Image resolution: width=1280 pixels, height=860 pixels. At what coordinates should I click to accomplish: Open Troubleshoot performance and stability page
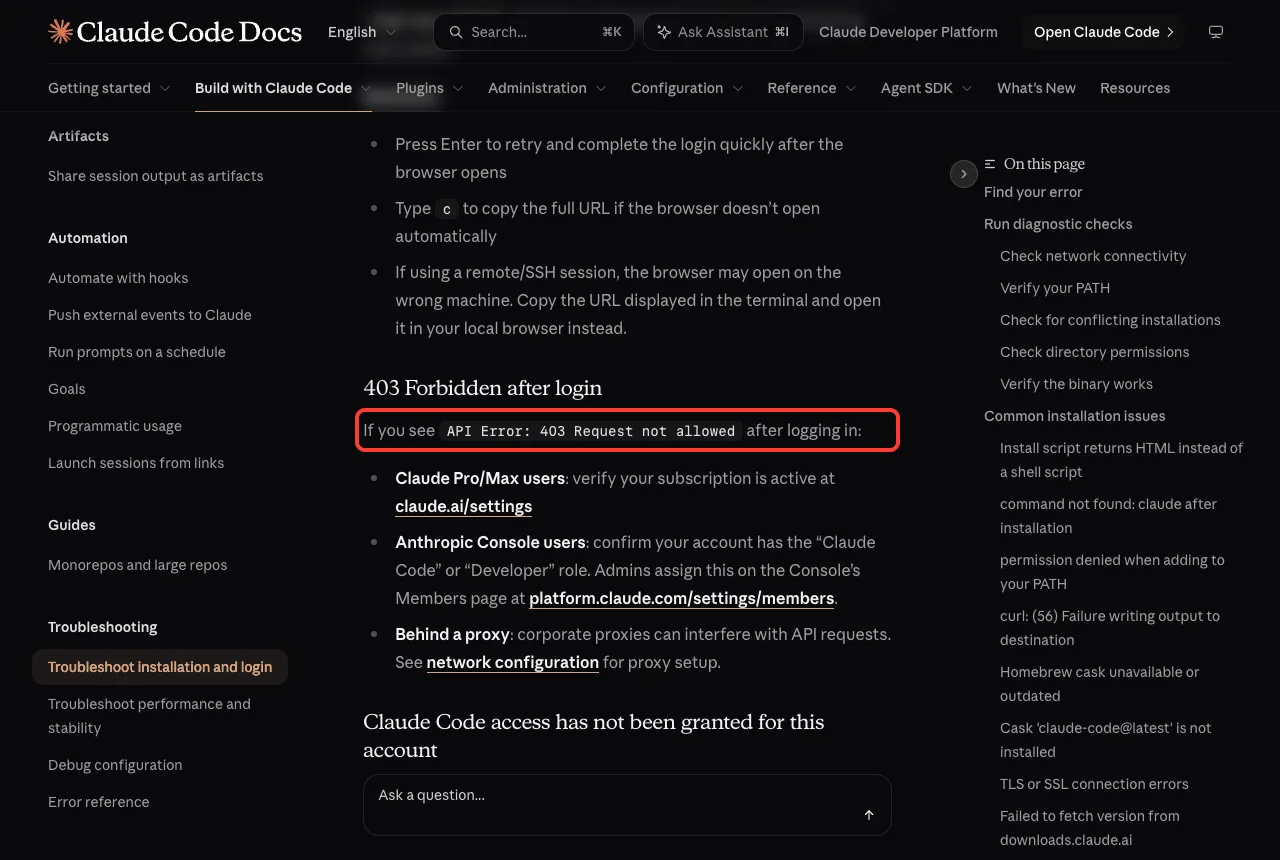(150, 716)
